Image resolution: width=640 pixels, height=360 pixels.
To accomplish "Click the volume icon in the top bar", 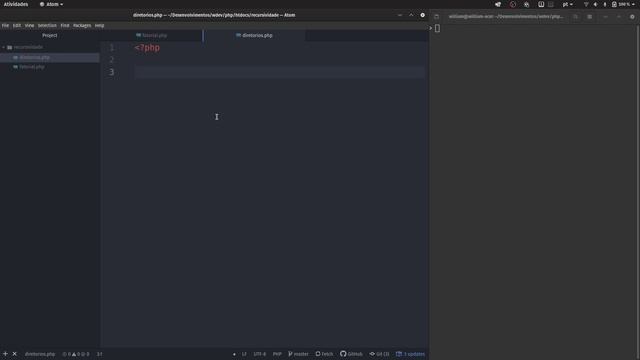I will pos(596,4).
